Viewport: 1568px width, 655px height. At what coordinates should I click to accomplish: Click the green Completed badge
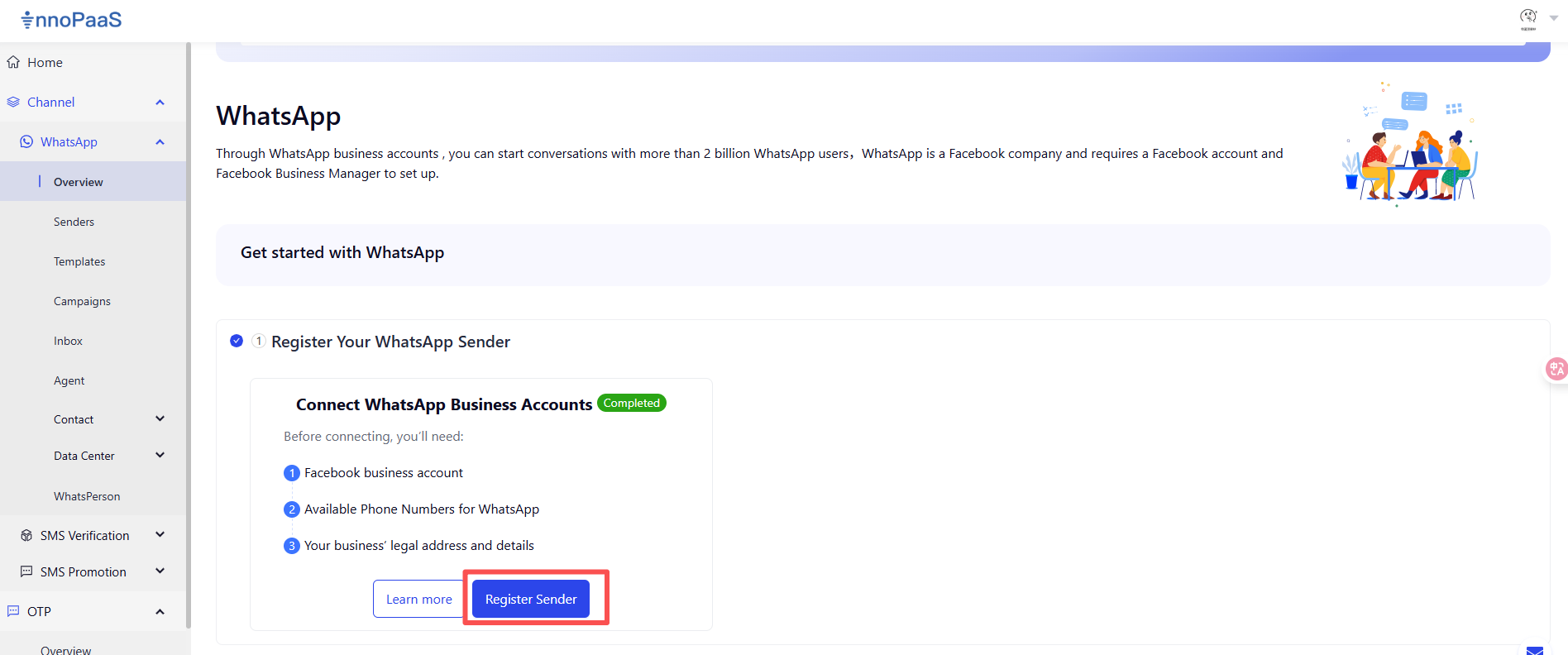click(632, 403)
